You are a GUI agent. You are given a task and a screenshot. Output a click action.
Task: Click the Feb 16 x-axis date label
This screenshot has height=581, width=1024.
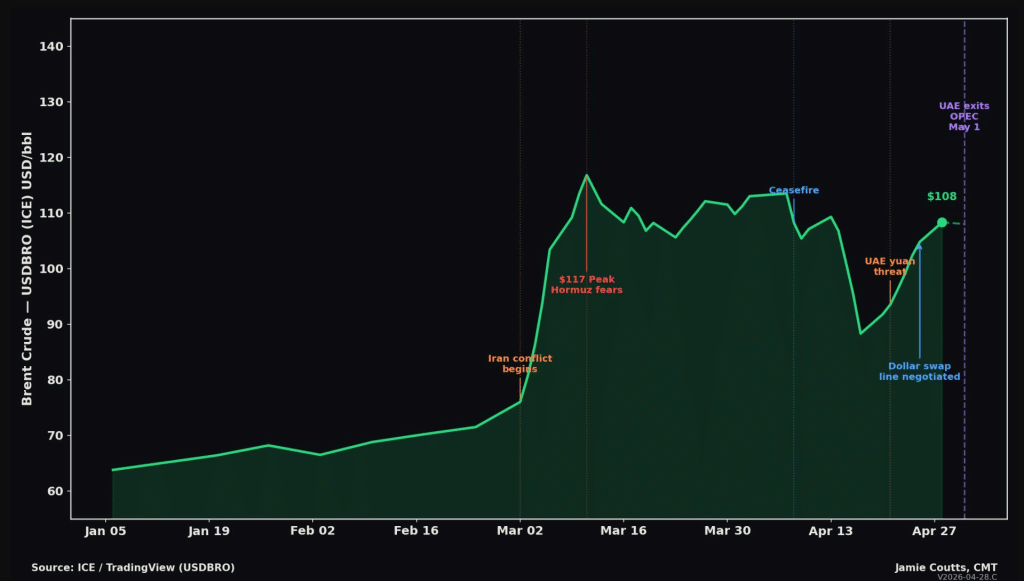[416, 531]
